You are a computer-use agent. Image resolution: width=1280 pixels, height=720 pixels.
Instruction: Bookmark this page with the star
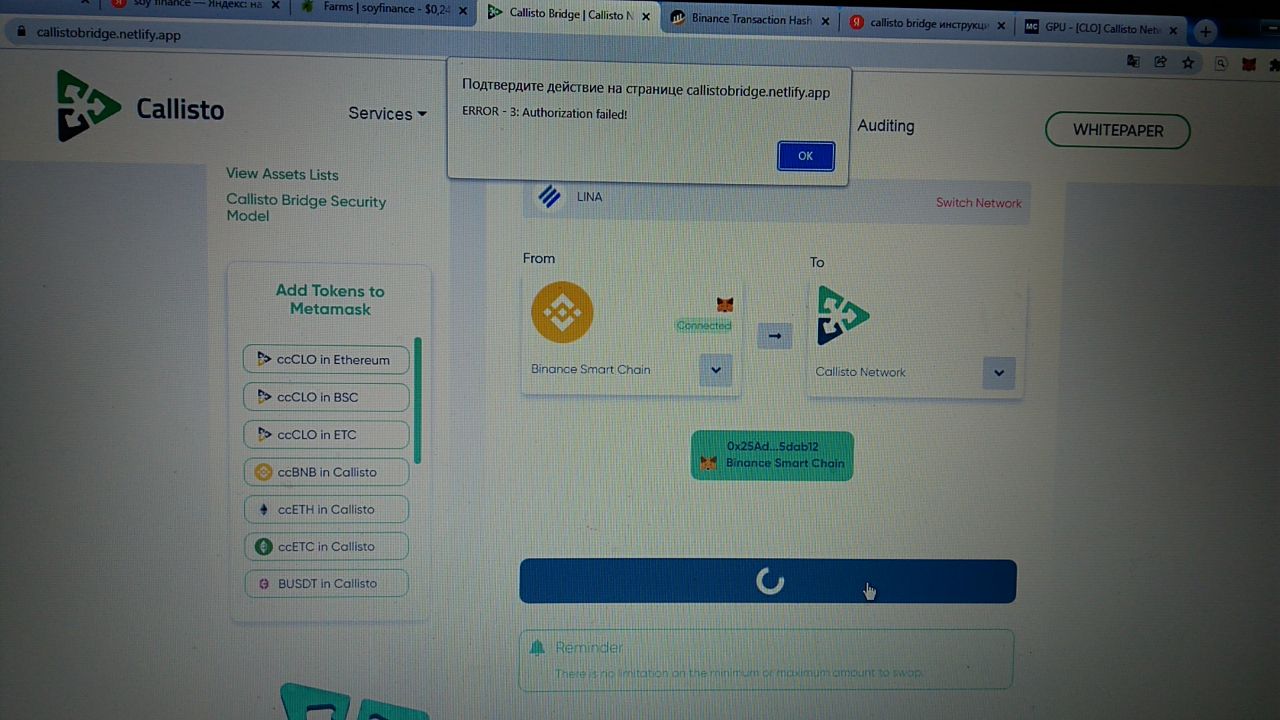coord(1188,63)
